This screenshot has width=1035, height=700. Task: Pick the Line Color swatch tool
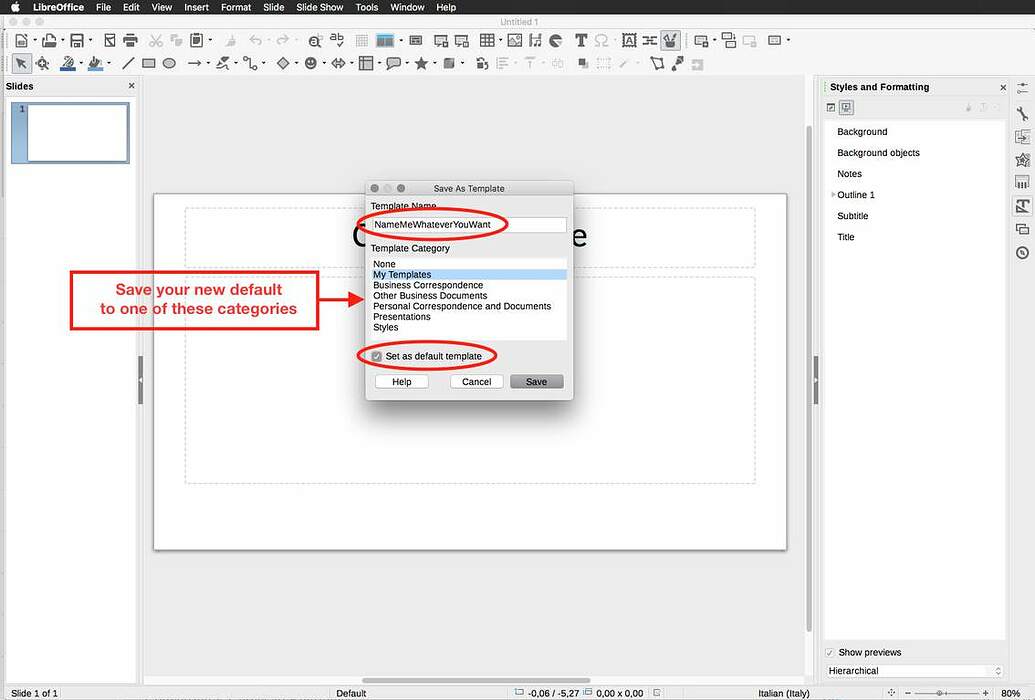click(x=67, y=63)
